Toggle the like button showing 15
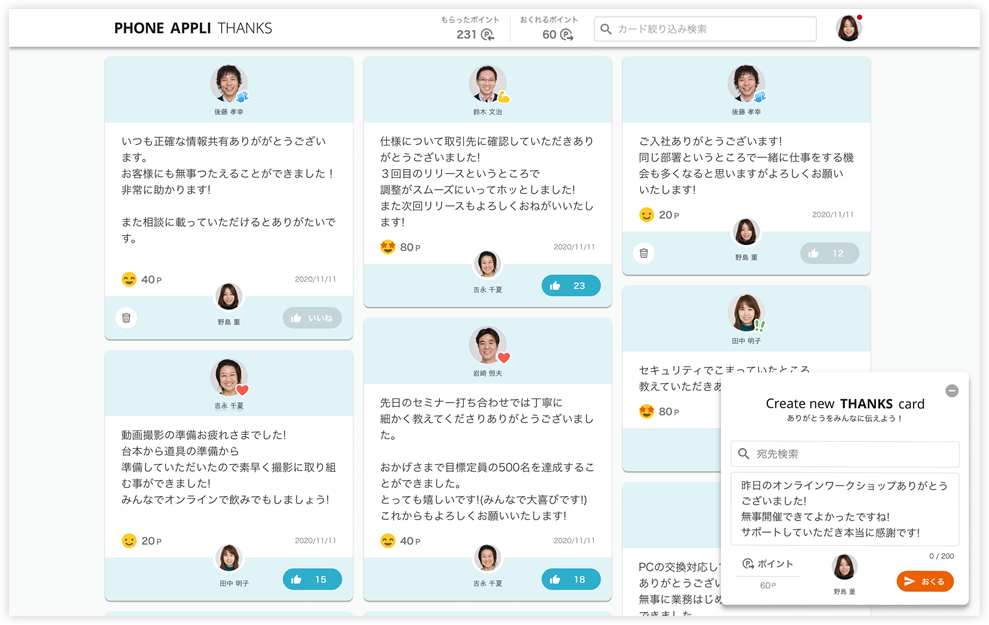The width and height of the screenshot is (989, 625). pos(312,579)
